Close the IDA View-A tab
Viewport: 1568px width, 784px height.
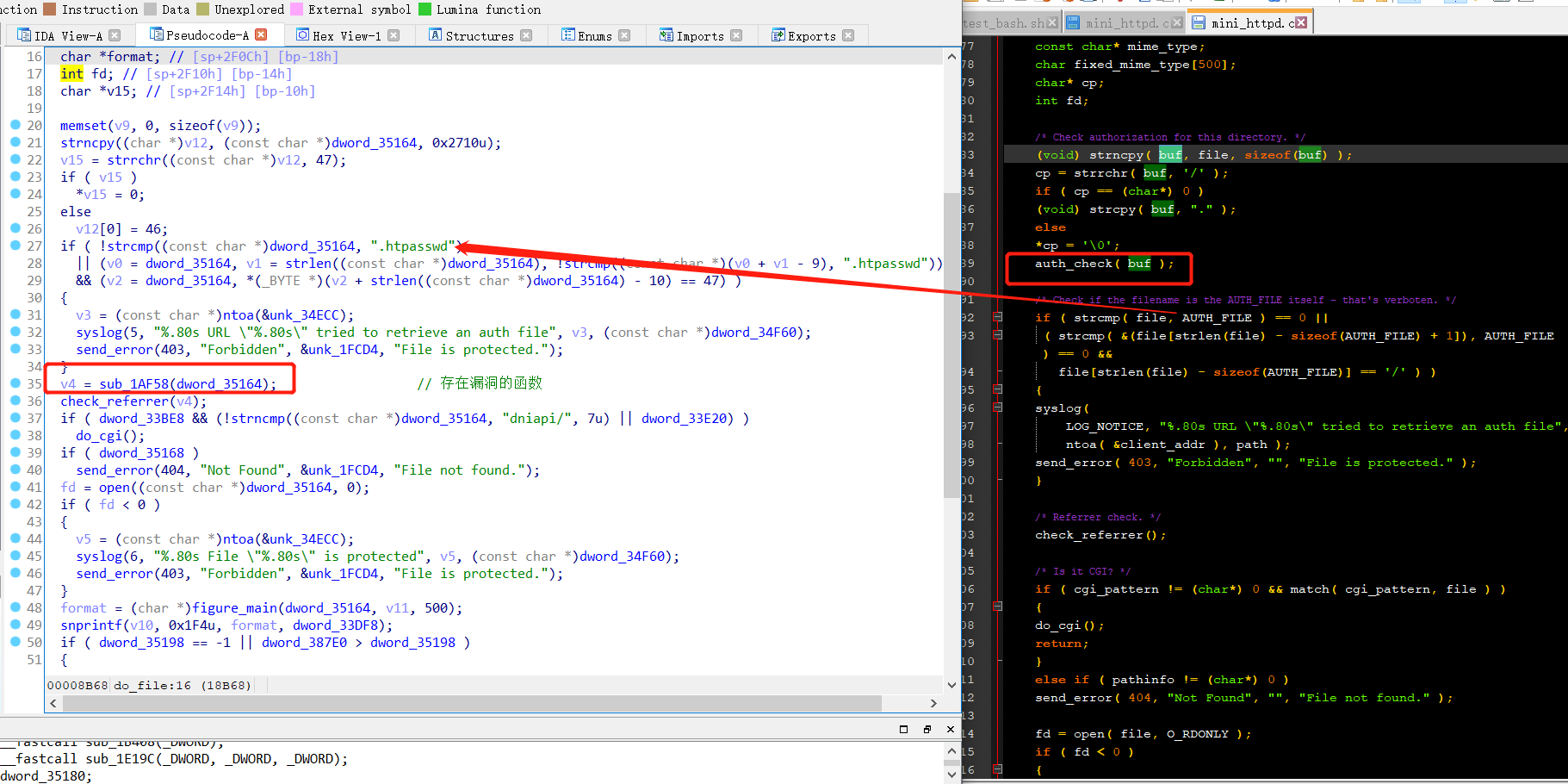tap(115, 35)
